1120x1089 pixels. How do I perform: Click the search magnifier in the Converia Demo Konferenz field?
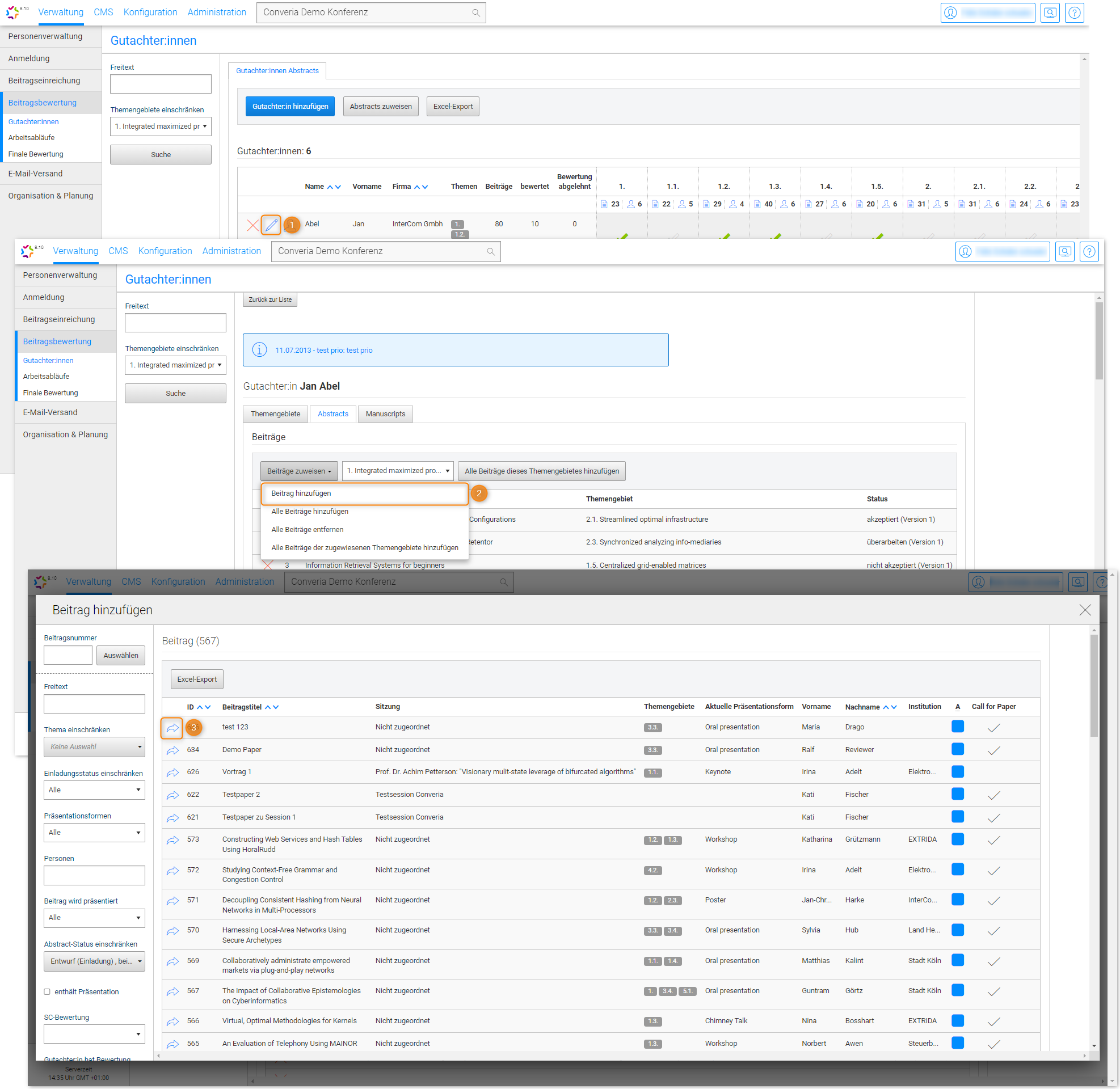(475, 12)
